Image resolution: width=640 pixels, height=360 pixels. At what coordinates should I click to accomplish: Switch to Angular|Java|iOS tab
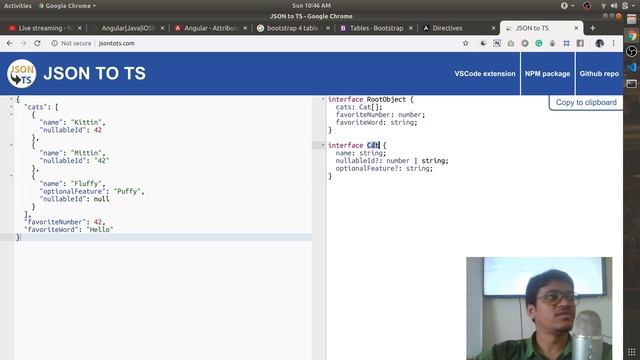127,28
